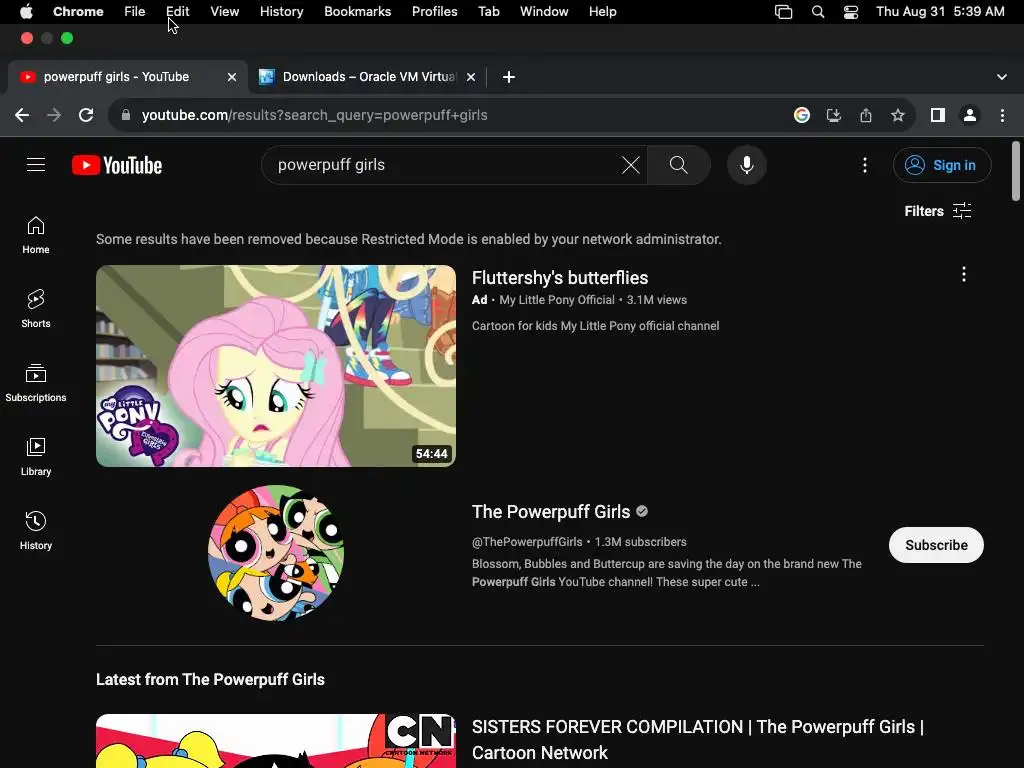Click The Powerpuff Girls channel avatar
The height and width of the screenshot is (768, 1024).
[x=276, y=553]
